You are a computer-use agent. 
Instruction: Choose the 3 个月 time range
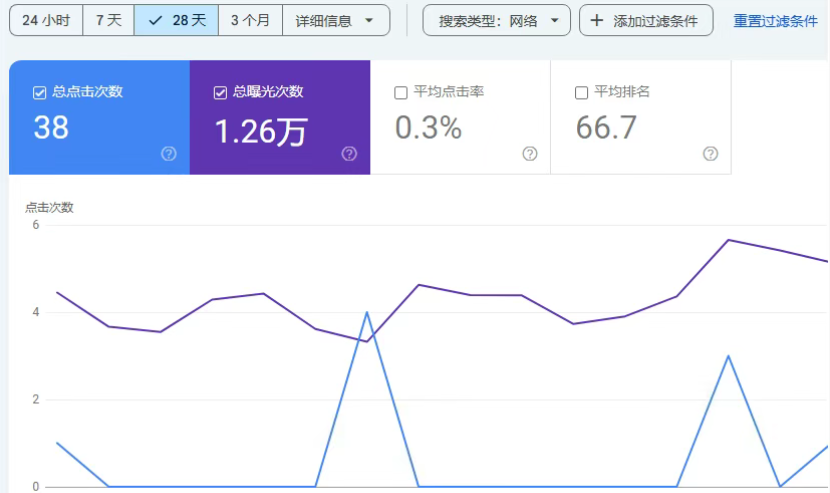pos(250,20)
